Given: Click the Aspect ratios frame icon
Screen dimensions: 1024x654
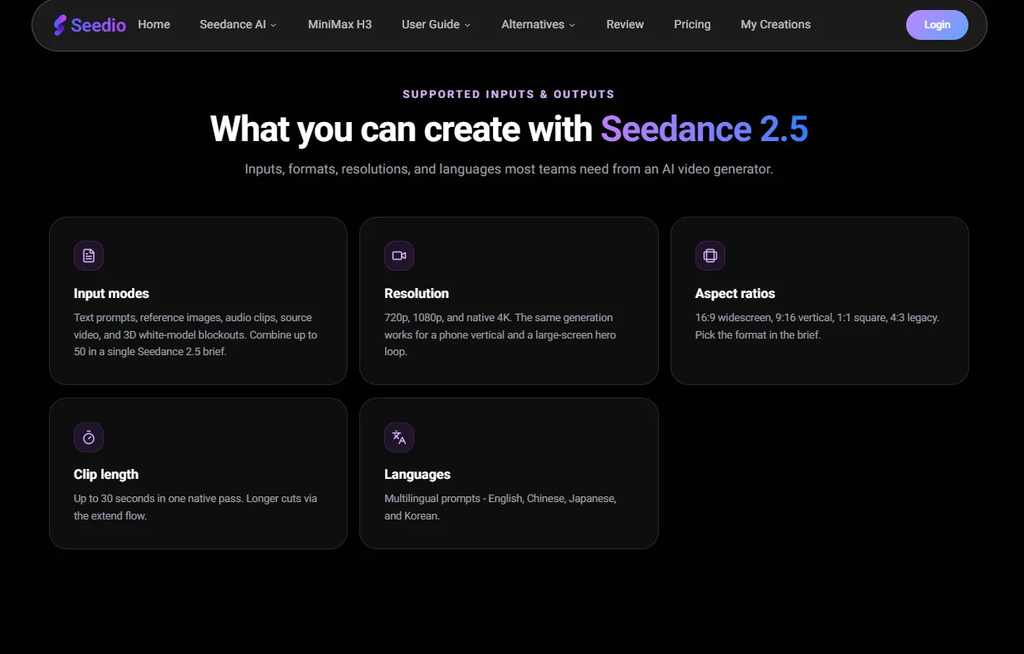Looking at the screenshot, I should [x=710, y=255].
